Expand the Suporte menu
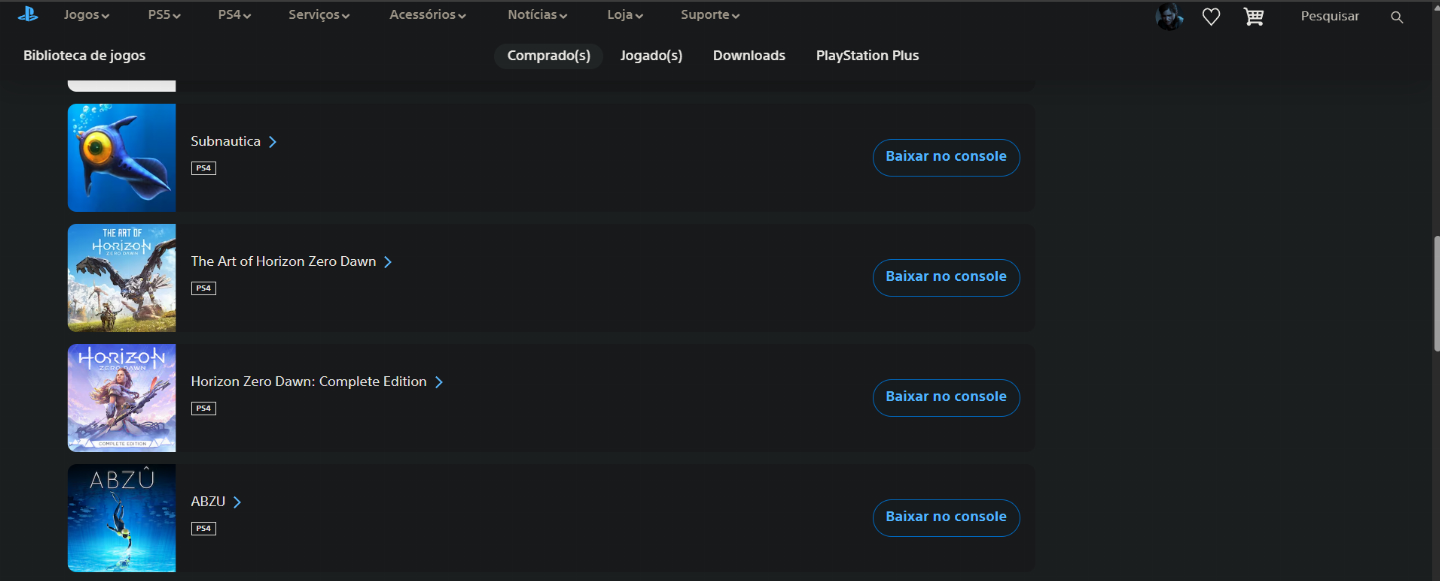 (711, 15)
